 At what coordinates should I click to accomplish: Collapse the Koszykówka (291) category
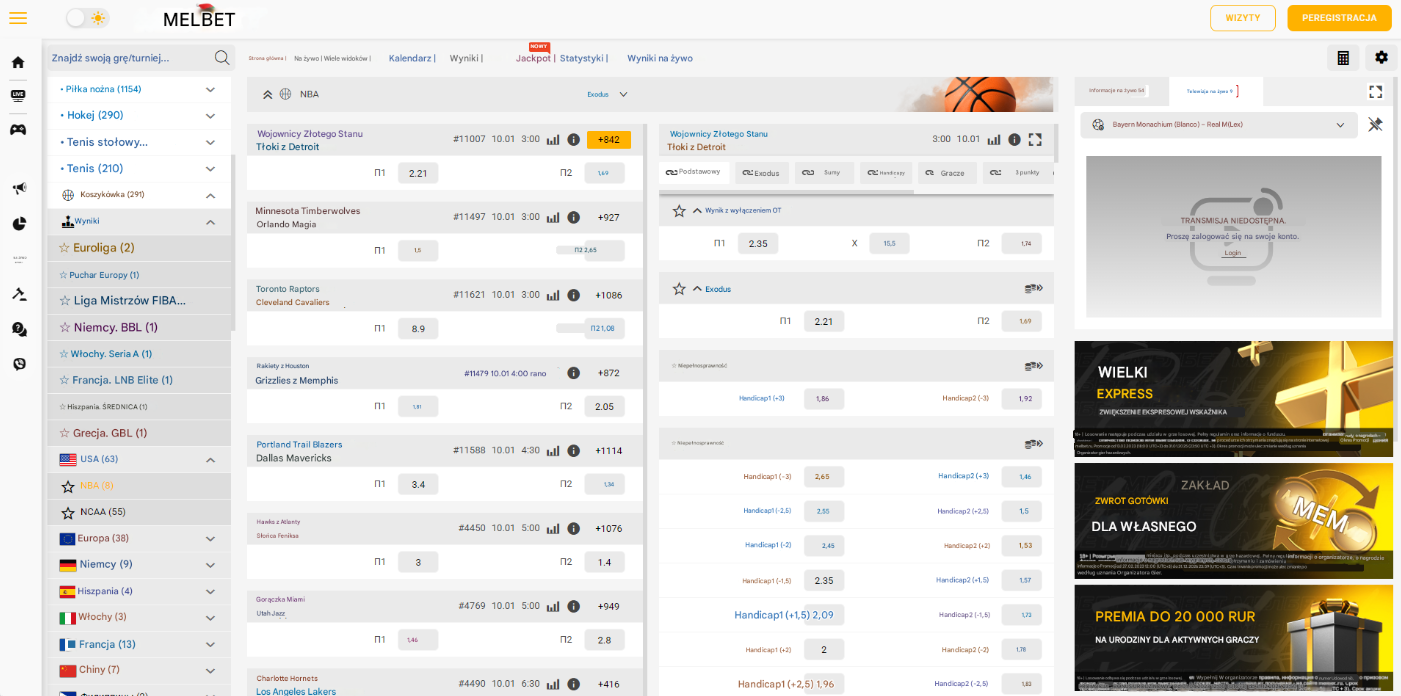point(211,195)
